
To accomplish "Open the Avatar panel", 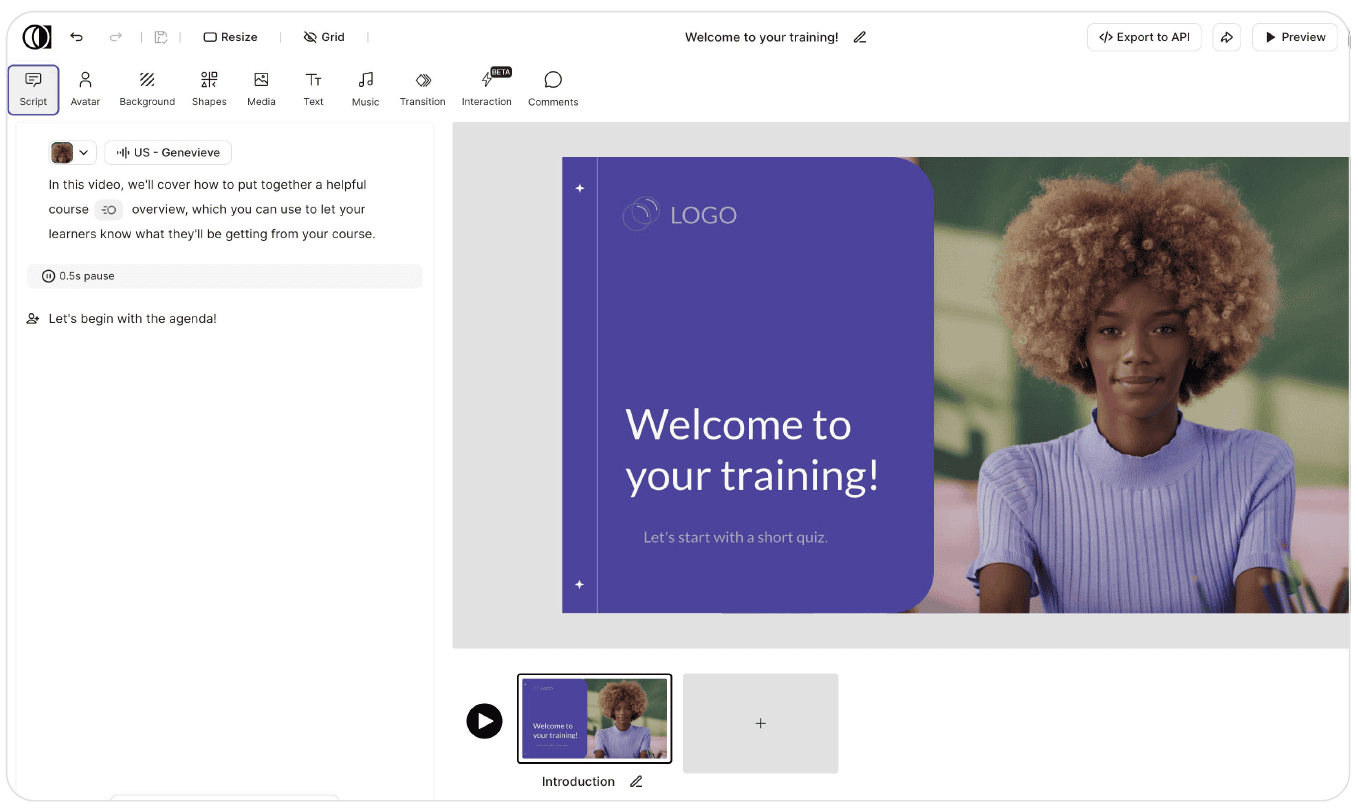I will click(85, 89).
